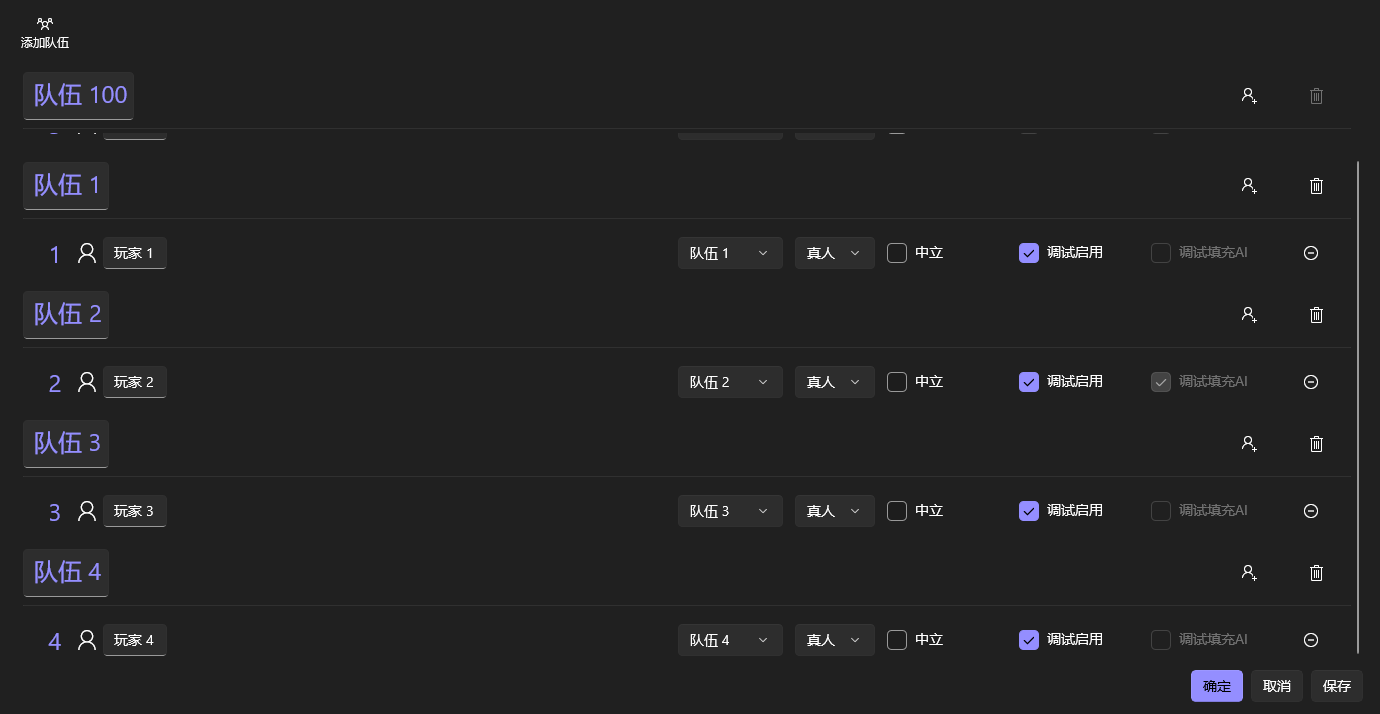Viewport: 1380px width, 714px height.
Task: Click the 玩家 2 name field
Action: (x=134, y=382)
